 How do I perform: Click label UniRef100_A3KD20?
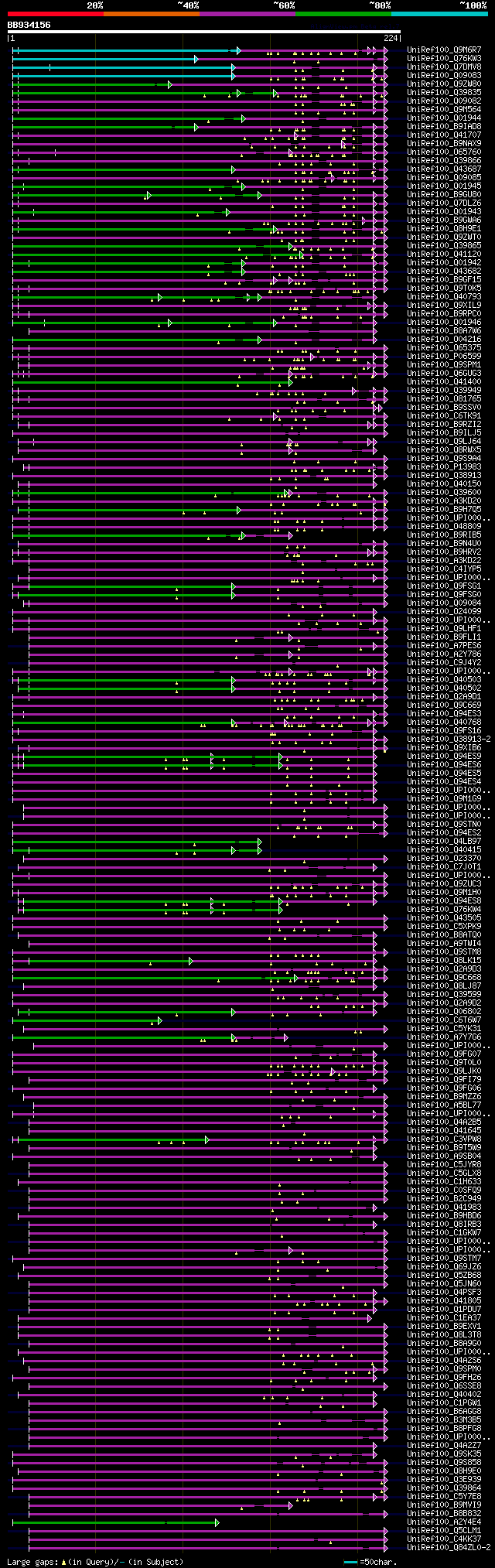444,500
